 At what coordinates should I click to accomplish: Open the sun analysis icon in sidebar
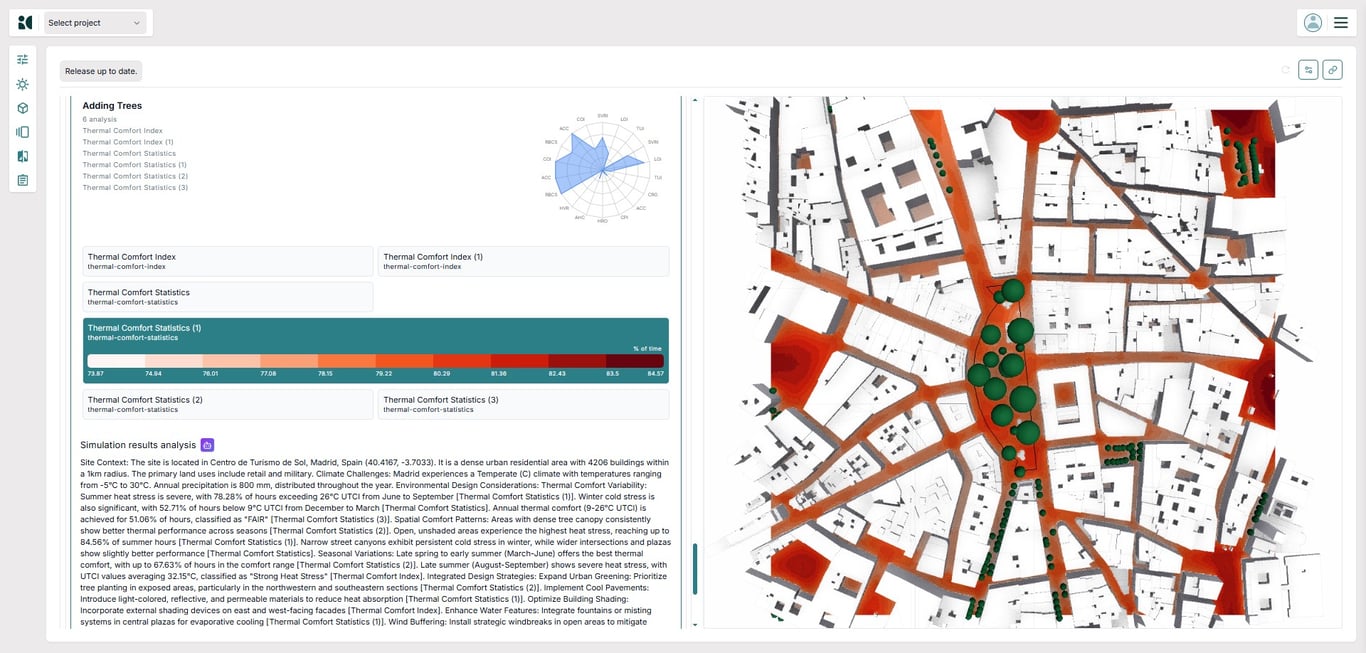(x=23, y=84)
